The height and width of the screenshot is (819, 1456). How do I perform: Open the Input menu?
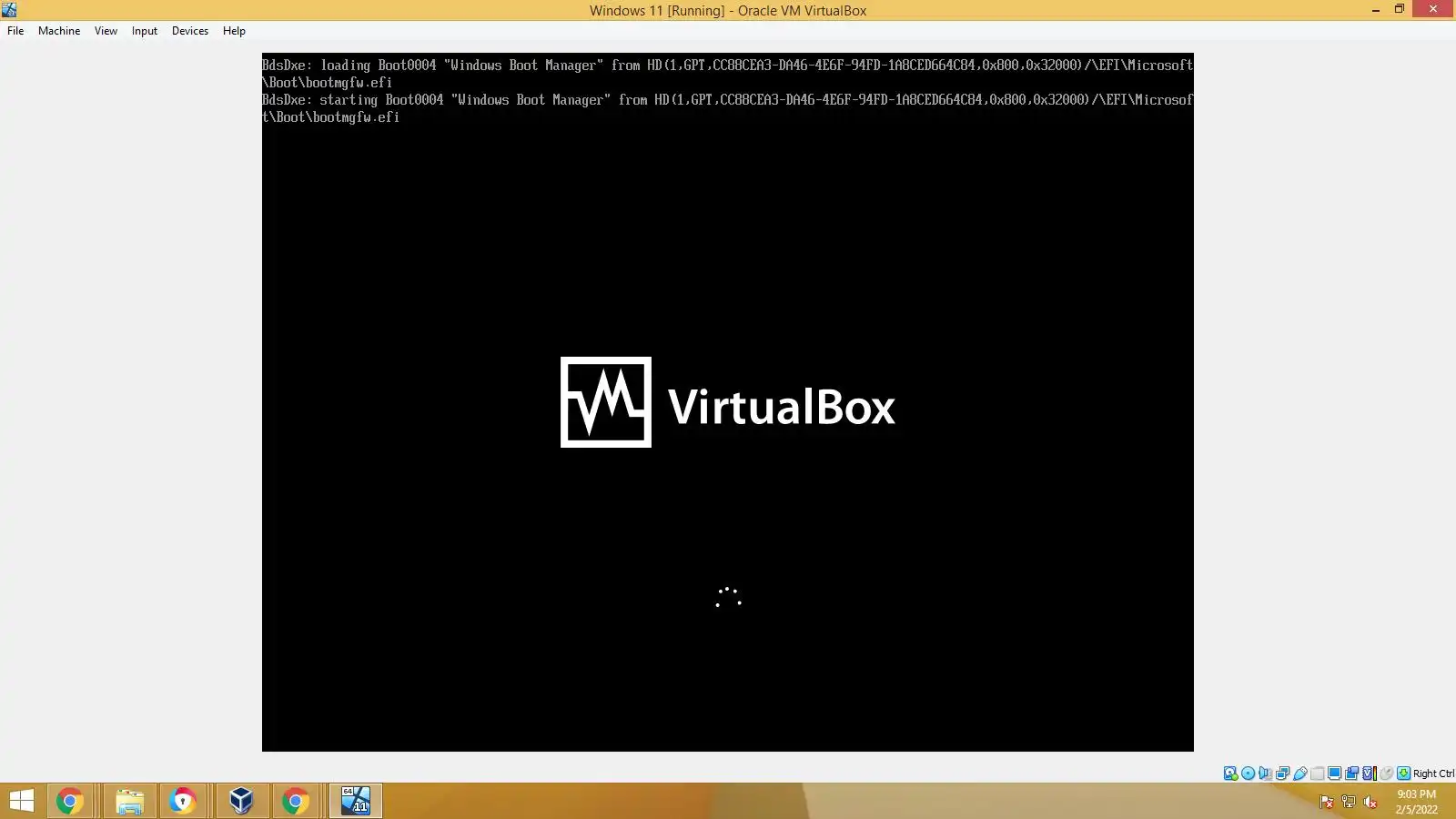click(x=145, y=31)
